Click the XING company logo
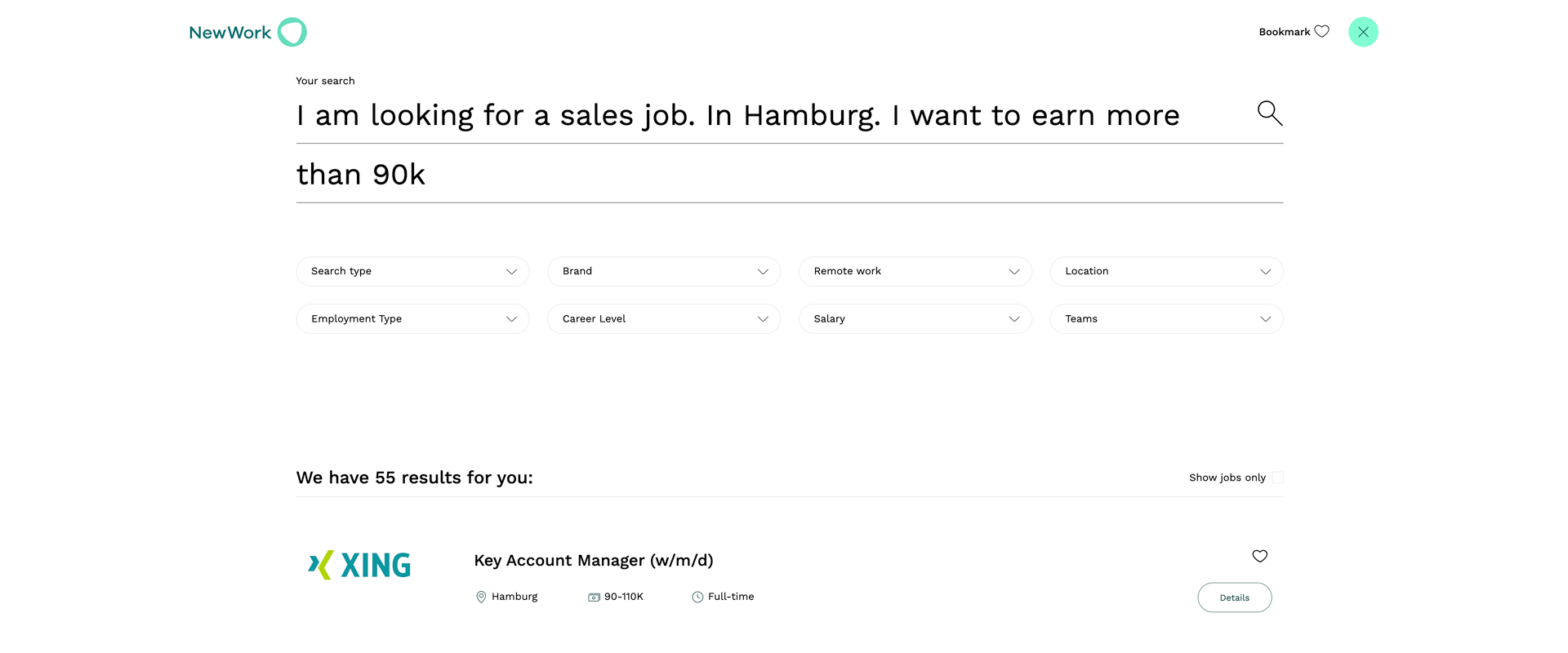Screen dimensions: 1568x653 (359, 565)
